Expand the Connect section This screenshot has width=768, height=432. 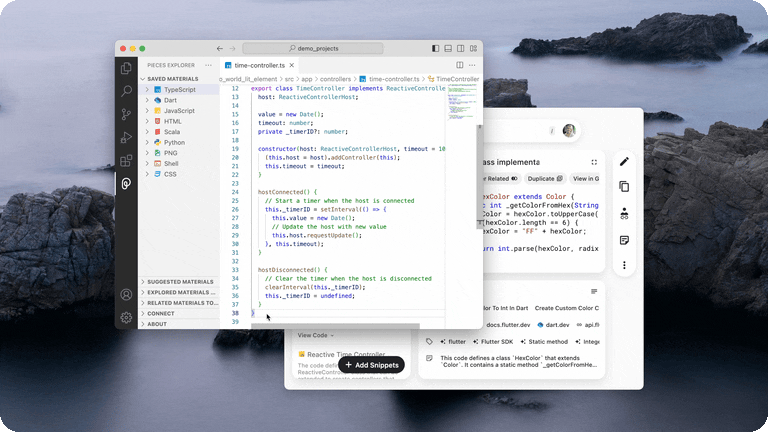tap(179, 313)
